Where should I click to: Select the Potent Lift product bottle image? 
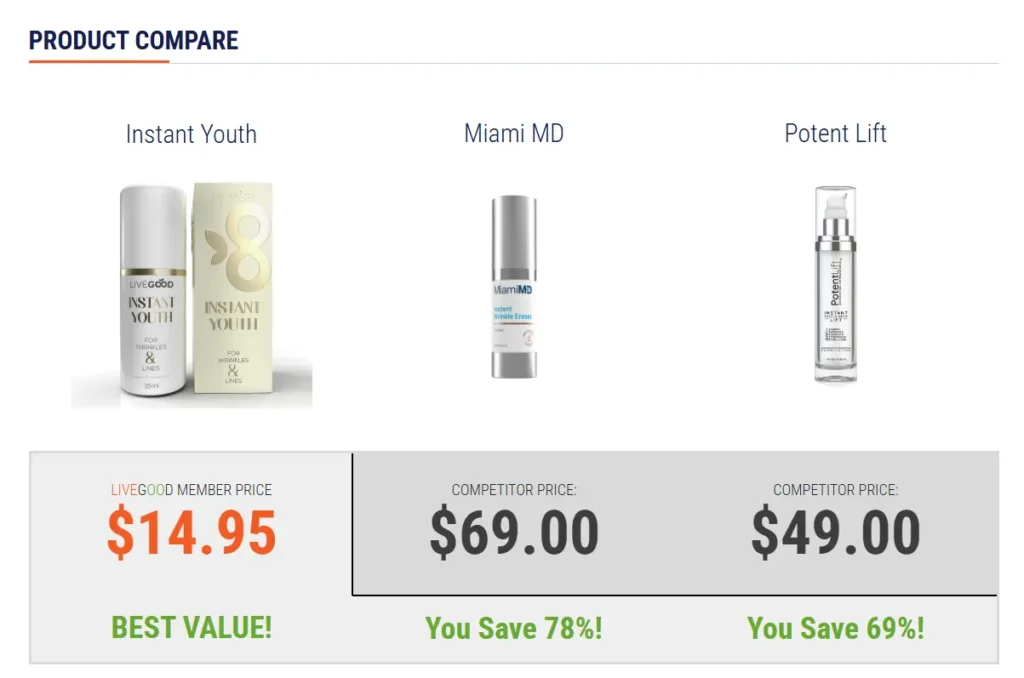pos(835,284)
